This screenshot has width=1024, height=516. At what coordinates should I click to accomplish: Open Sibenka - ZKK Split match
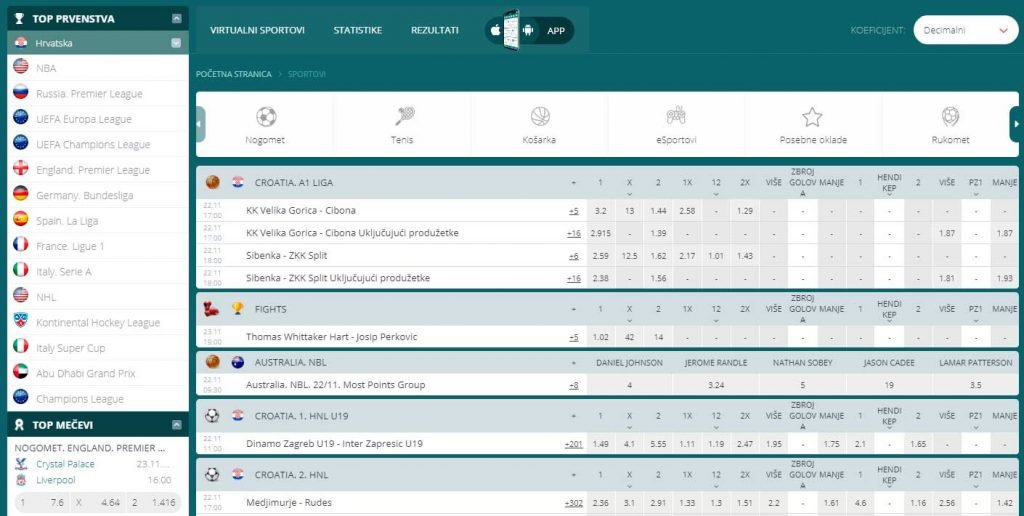tap(287, 256)
